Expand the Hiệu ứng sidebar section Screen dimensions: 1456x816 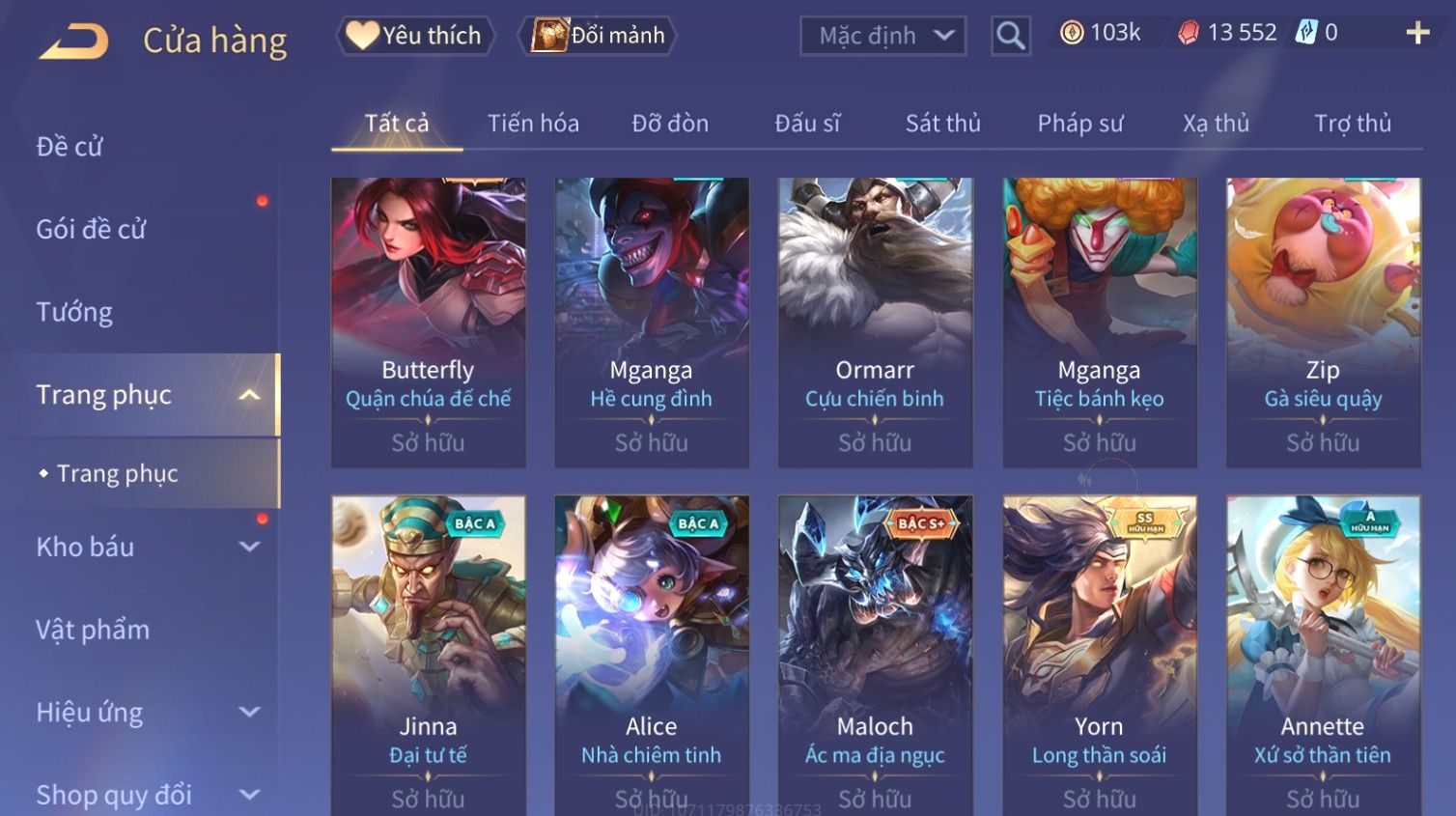pos(249,713)
